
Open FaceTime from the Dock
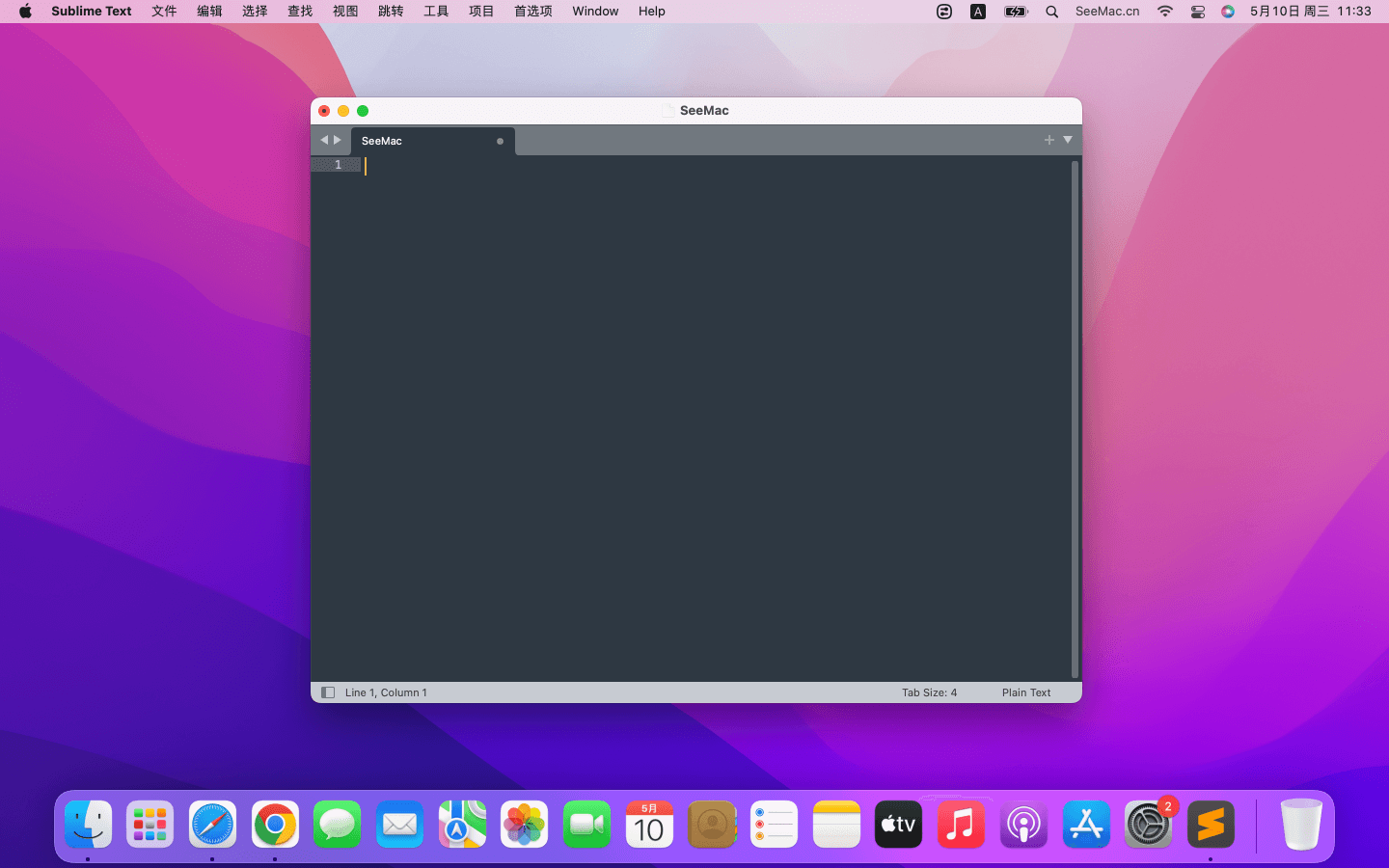click(x=586, y=825)
